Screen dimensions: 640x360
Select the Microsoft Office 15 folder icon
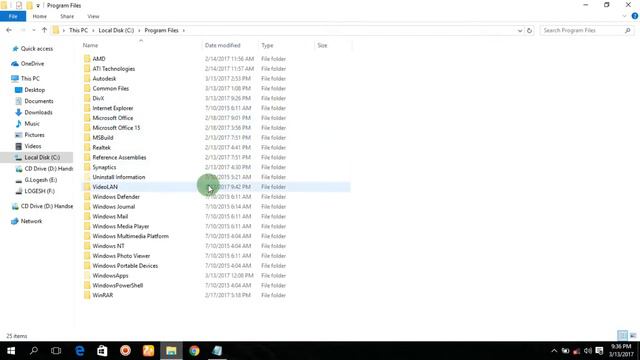[87, 128]
